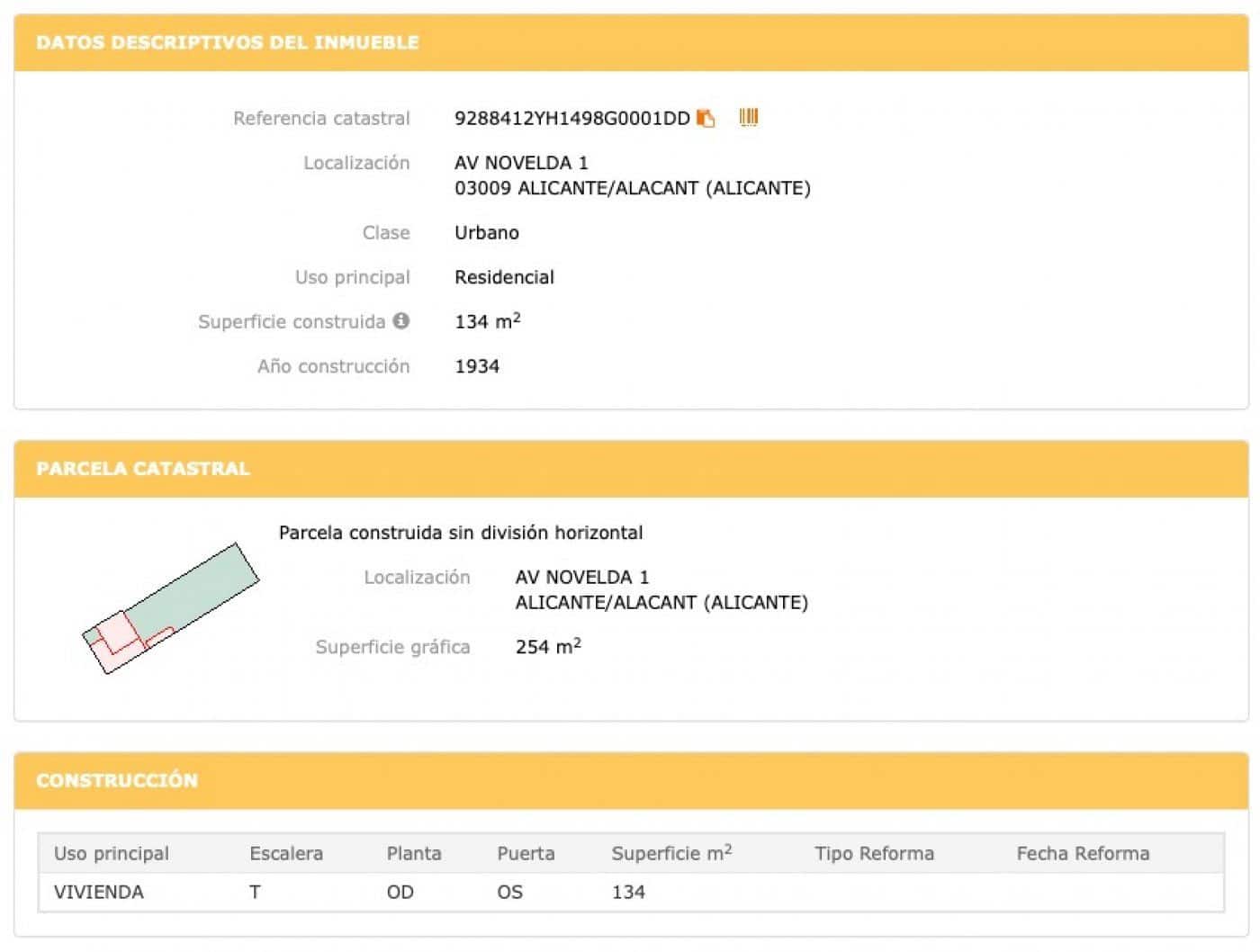Click the info icon next to Superficie construida
This screenshot has height=952, width=1260.
(402, 320)
